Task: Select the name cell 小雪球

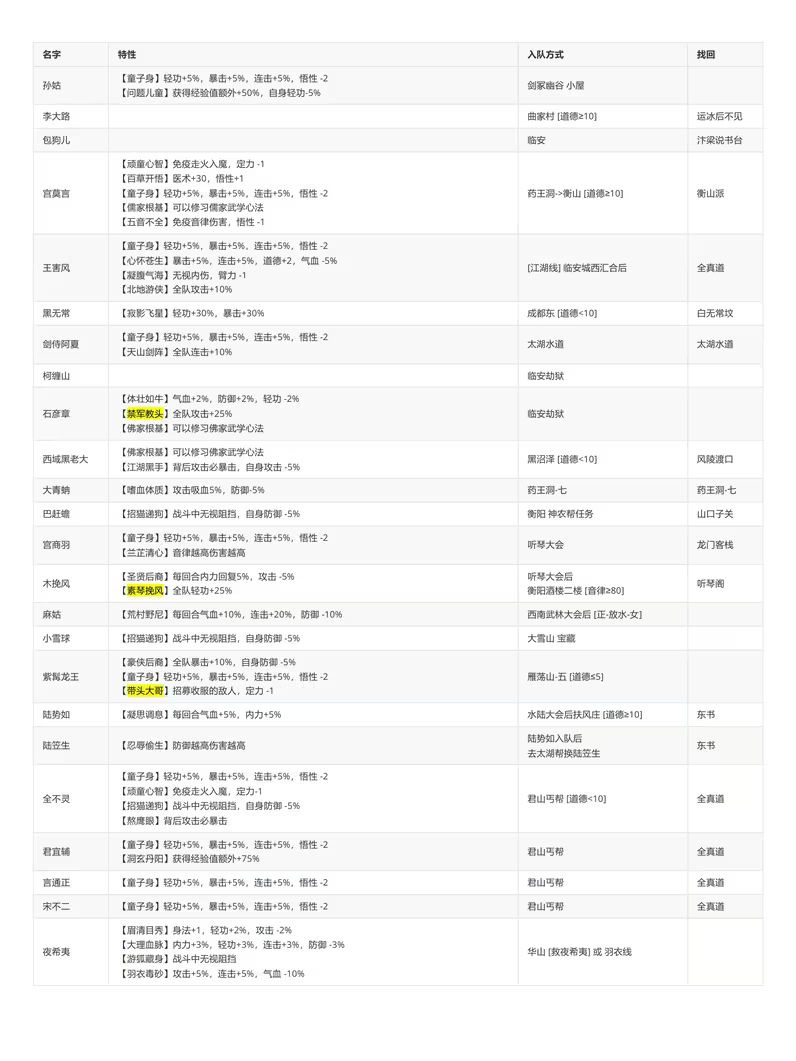Action: tap(56, 639)
